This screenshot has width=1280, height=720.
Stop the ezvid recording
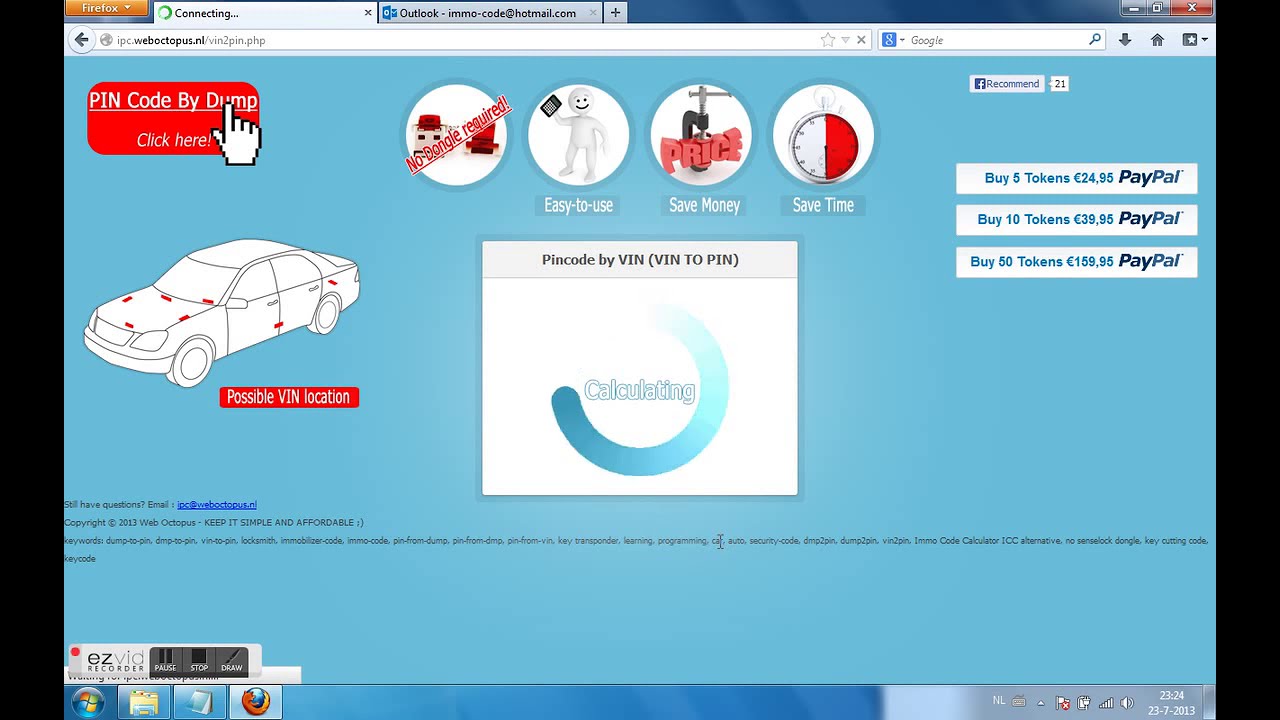199,661
